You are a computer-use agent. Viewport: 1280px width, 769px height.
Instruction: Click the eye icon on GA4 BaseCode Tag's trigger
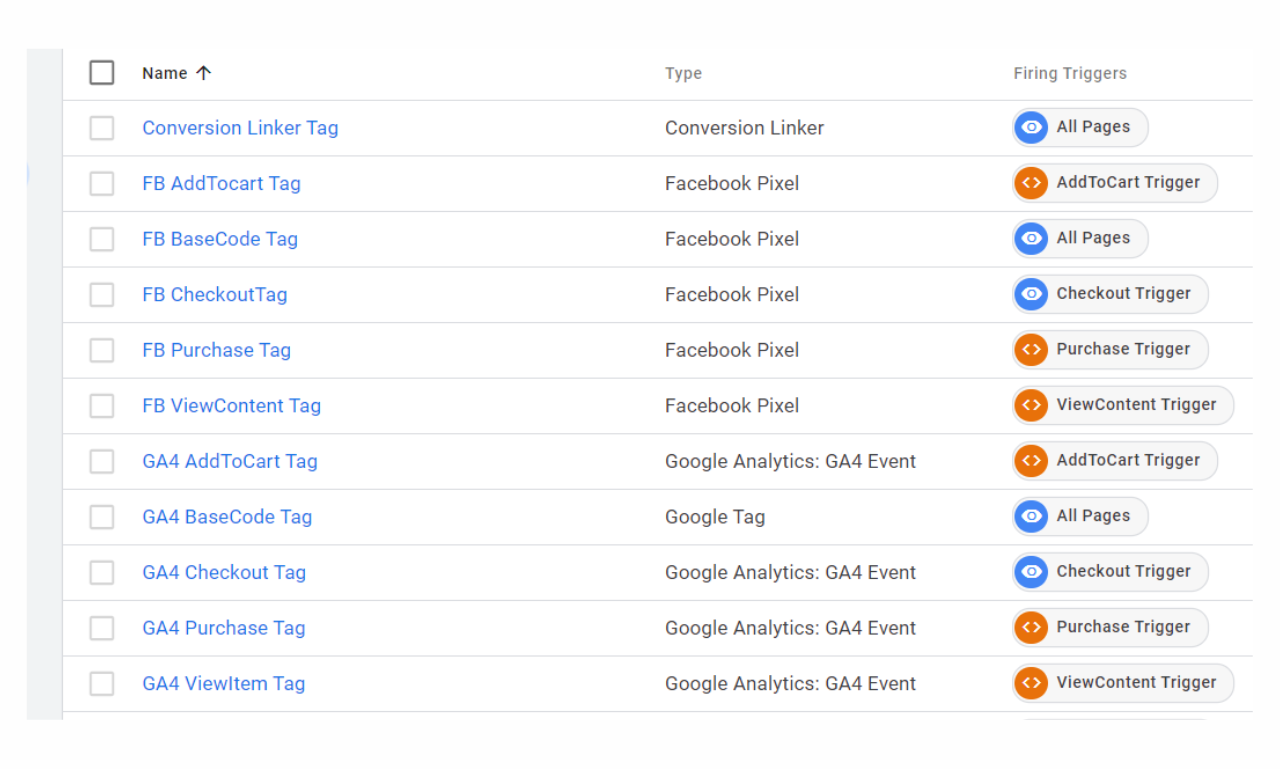tap(1031, 516)
